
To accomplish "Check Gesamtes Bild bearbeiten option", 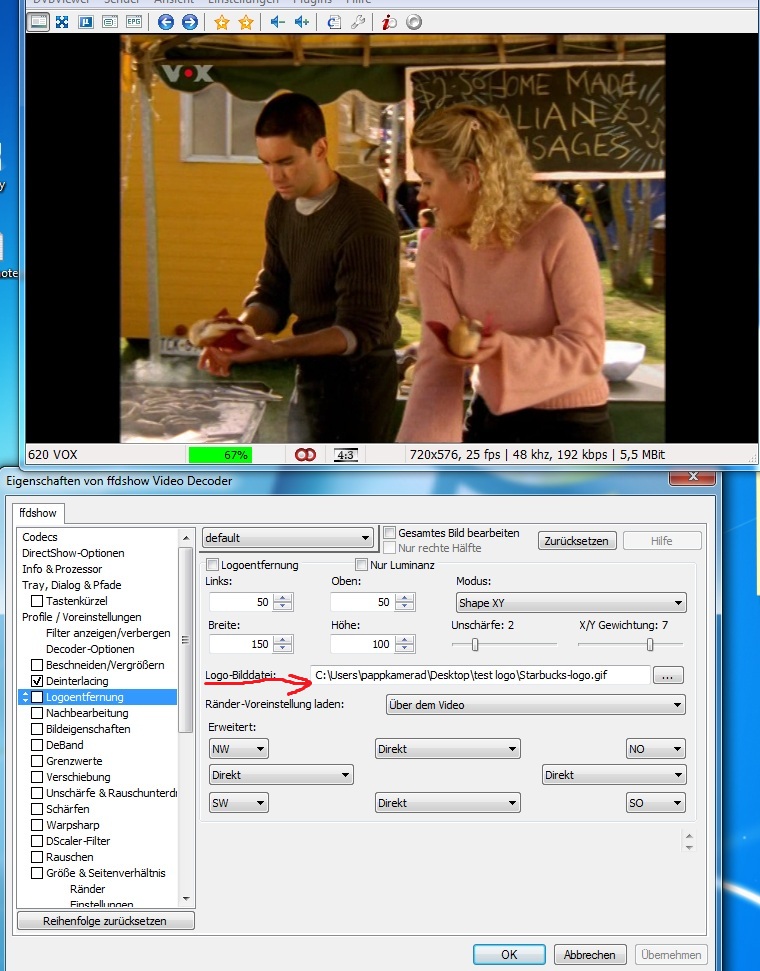I will click(390, 533).
